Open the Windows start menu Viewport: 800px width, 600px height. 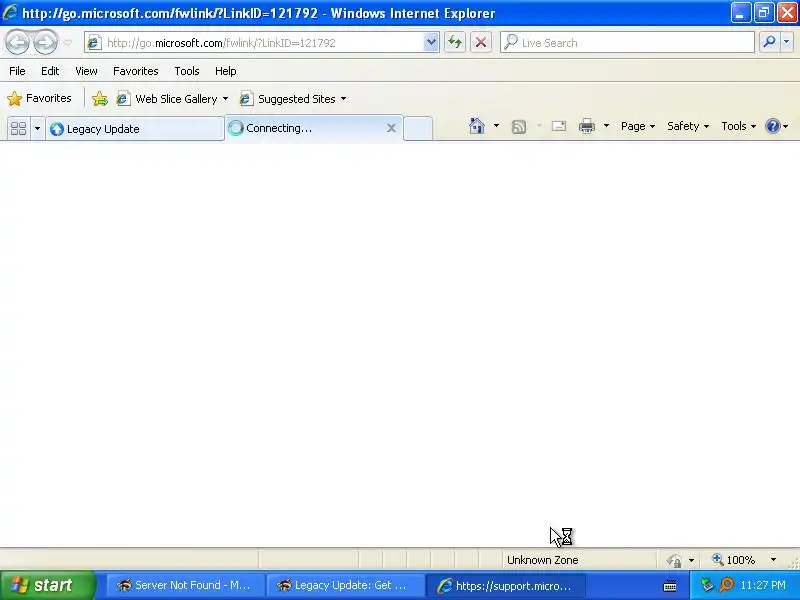coord(48,585)
